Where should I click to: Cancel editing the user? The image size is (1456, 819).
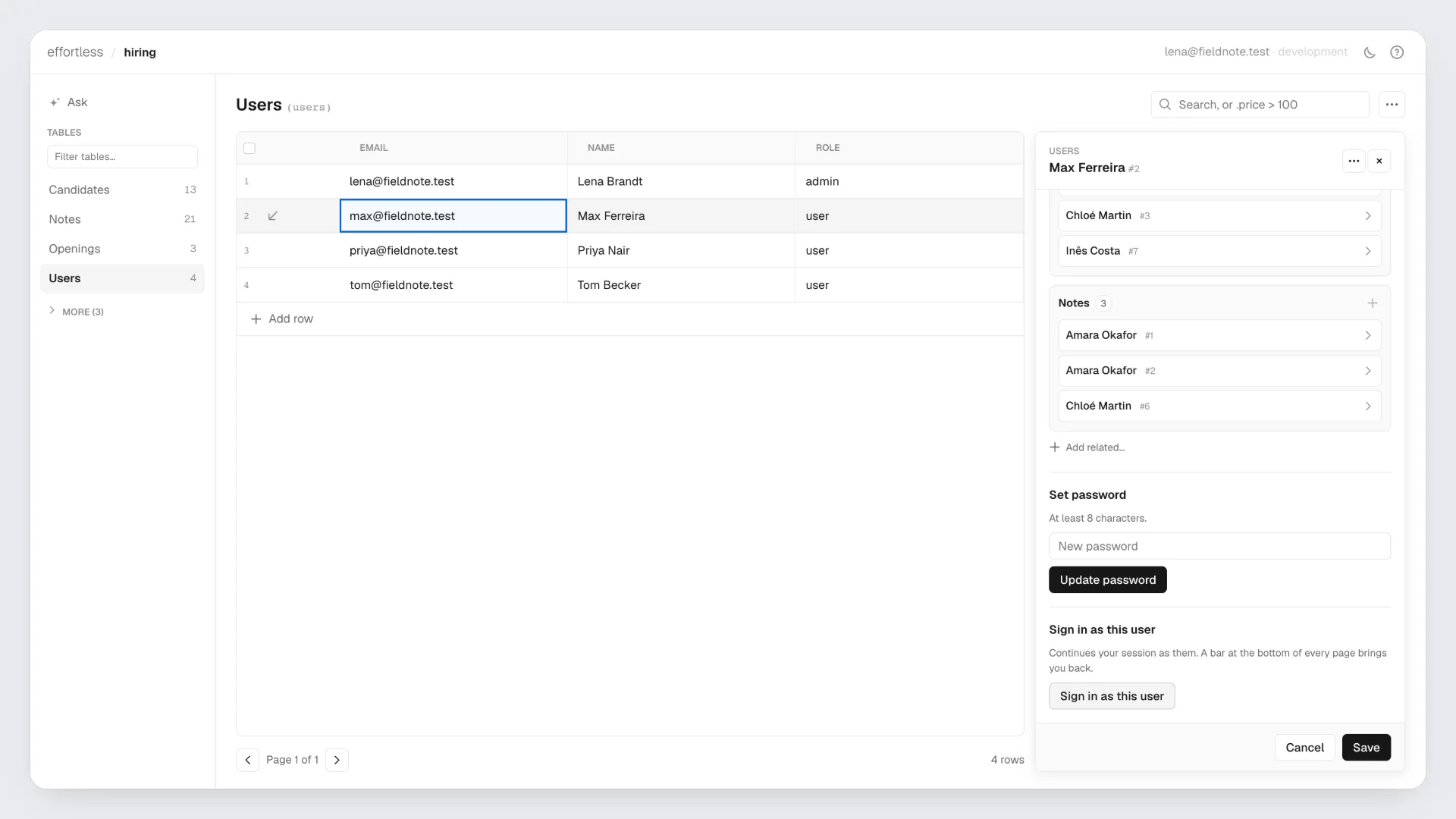point(1304,748)
